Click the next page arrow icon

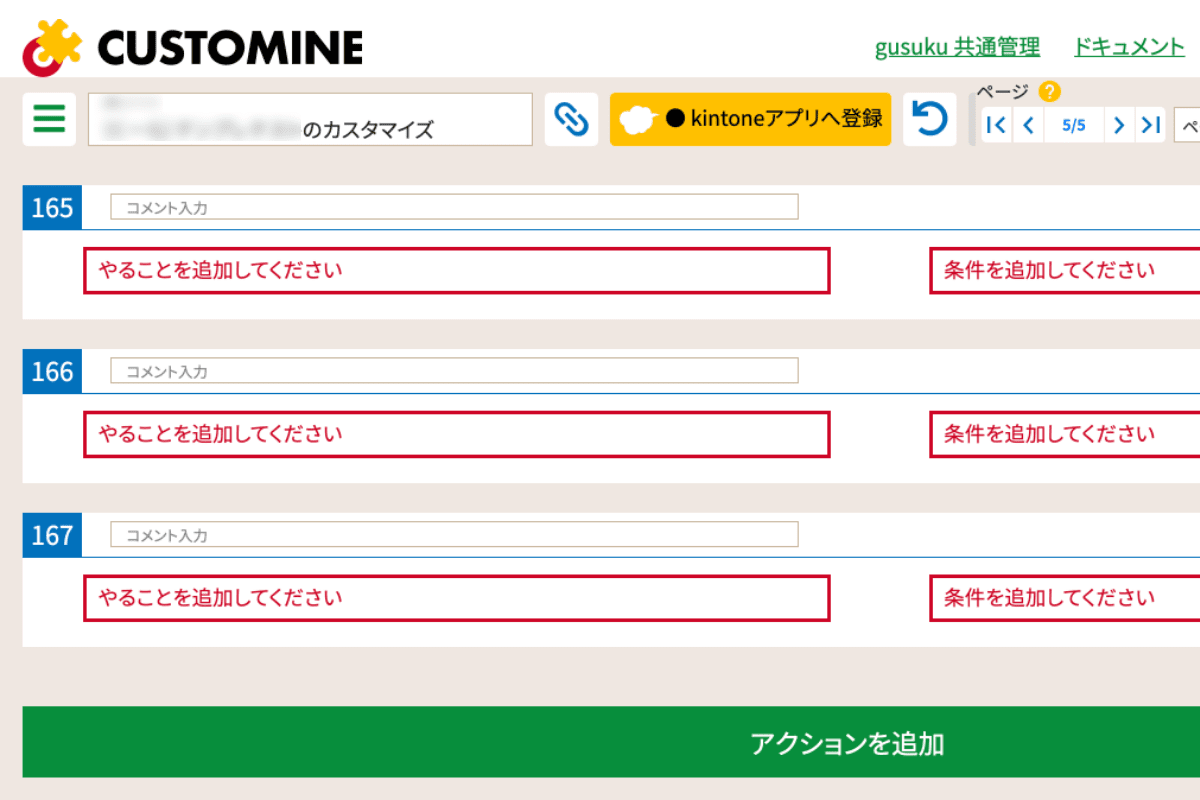pos(1119,125)
